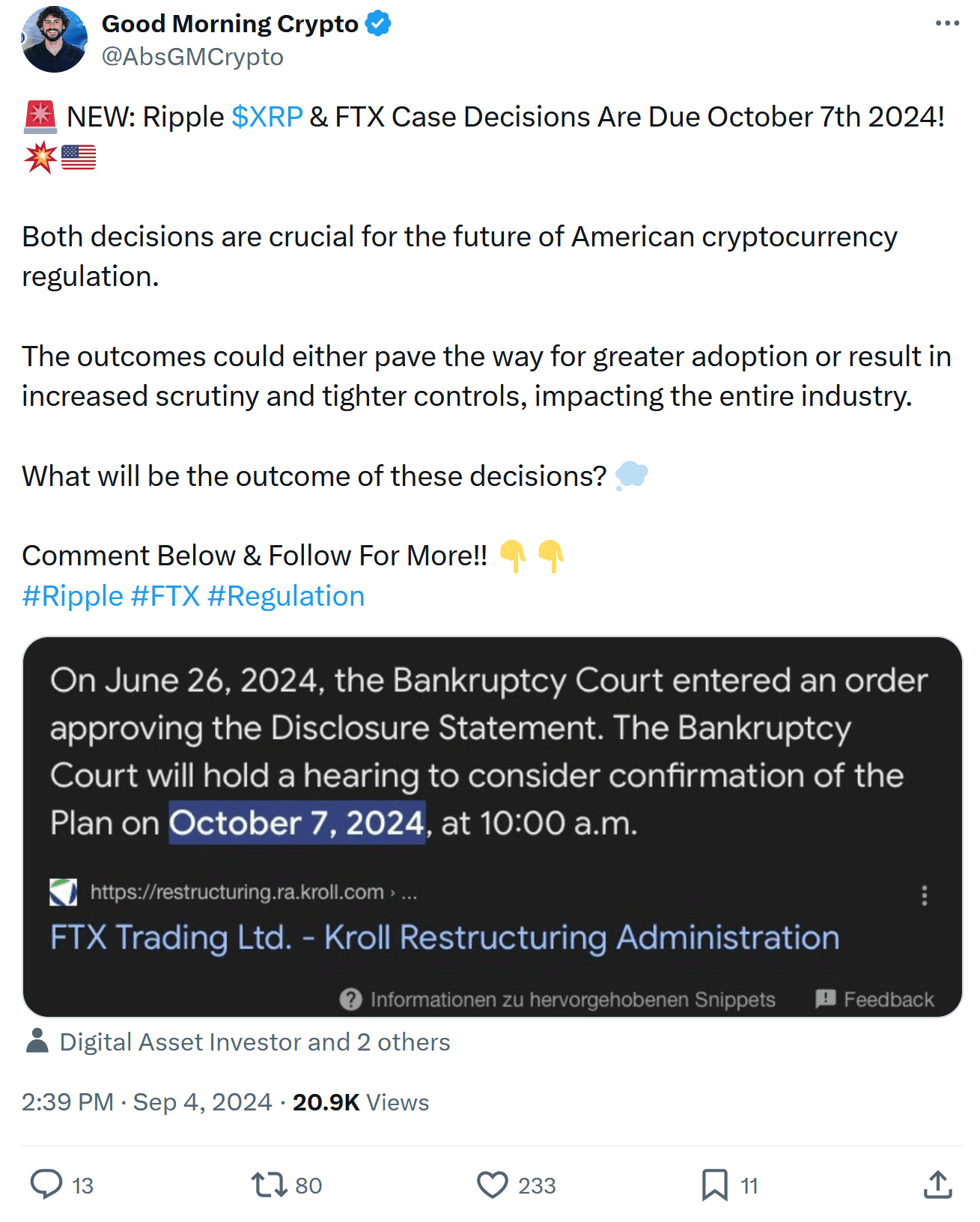Click the reply speech bubble icon
The height and width of the screenshot is (1222, 980).
click(x=46, y=1185)
